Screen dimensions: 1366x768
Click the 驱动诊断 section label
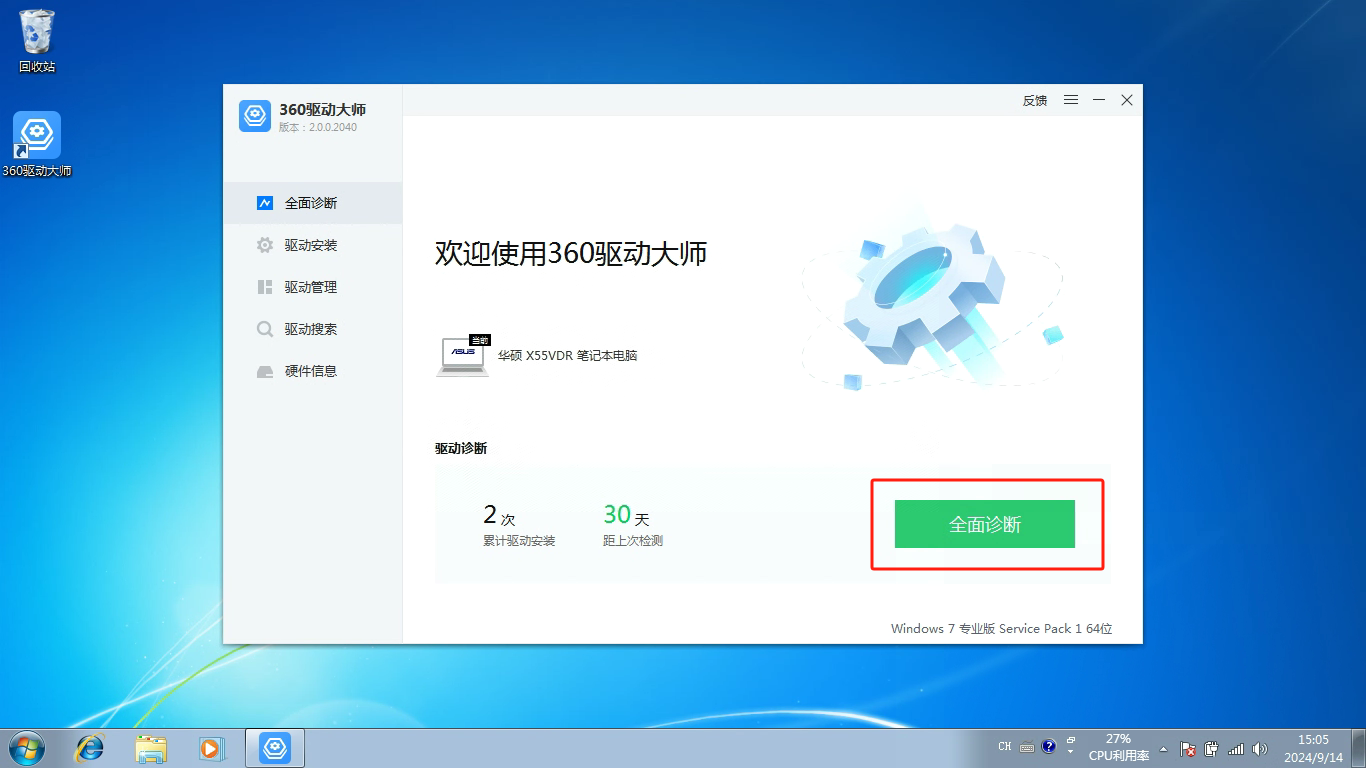[461, 448]
